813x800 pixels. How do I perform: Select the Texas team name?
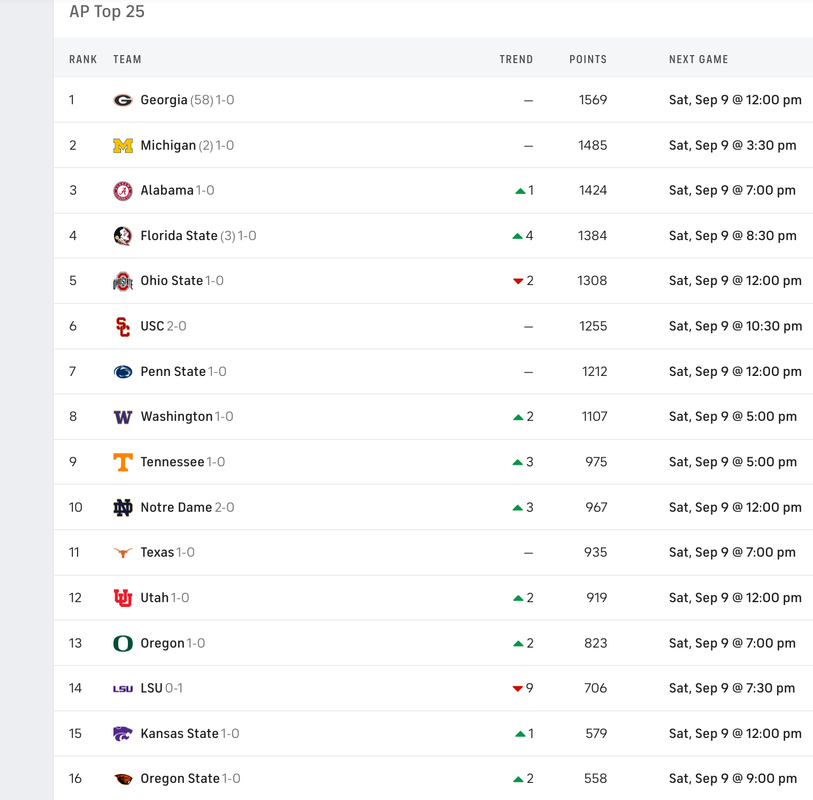pyautogui.click(x=157, y=553)
